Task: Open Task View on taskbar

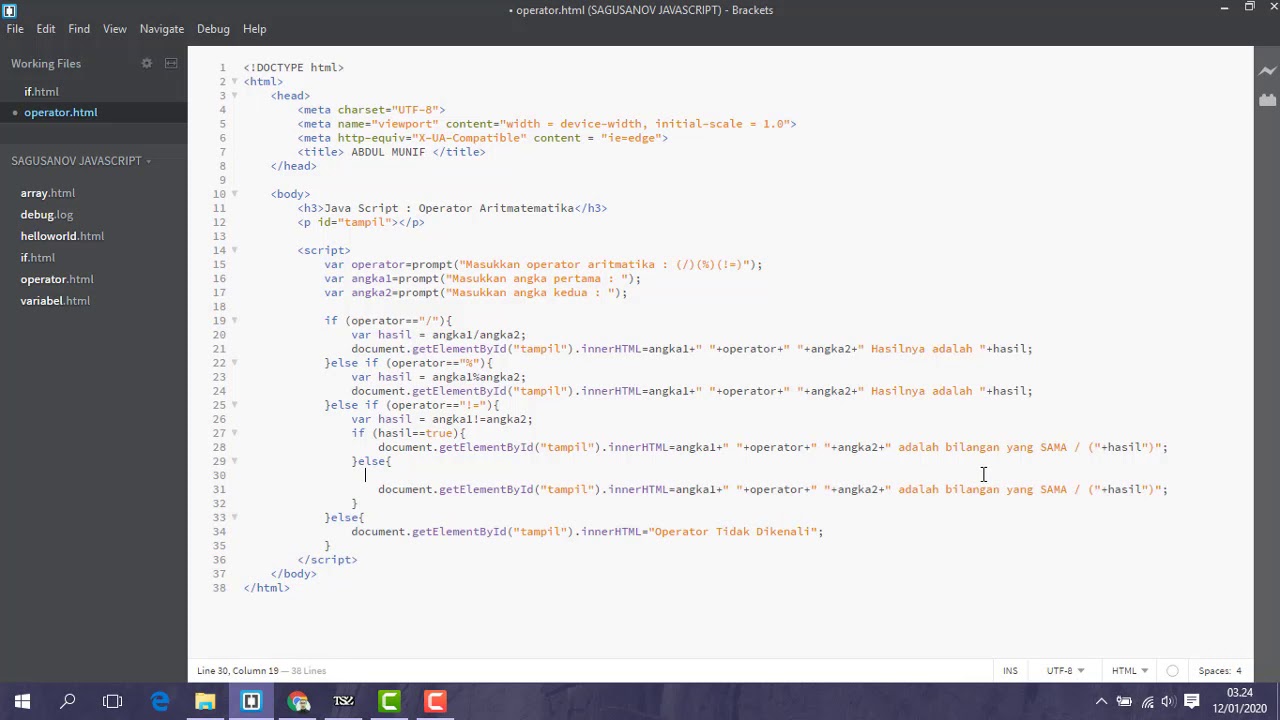Action: click(113, 702)
